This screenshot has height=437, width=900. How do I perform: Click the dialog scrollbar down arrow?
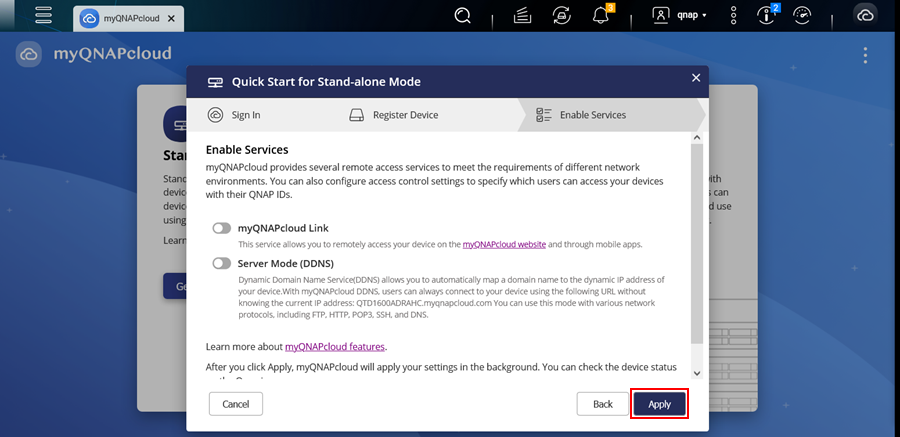point(697,373)
